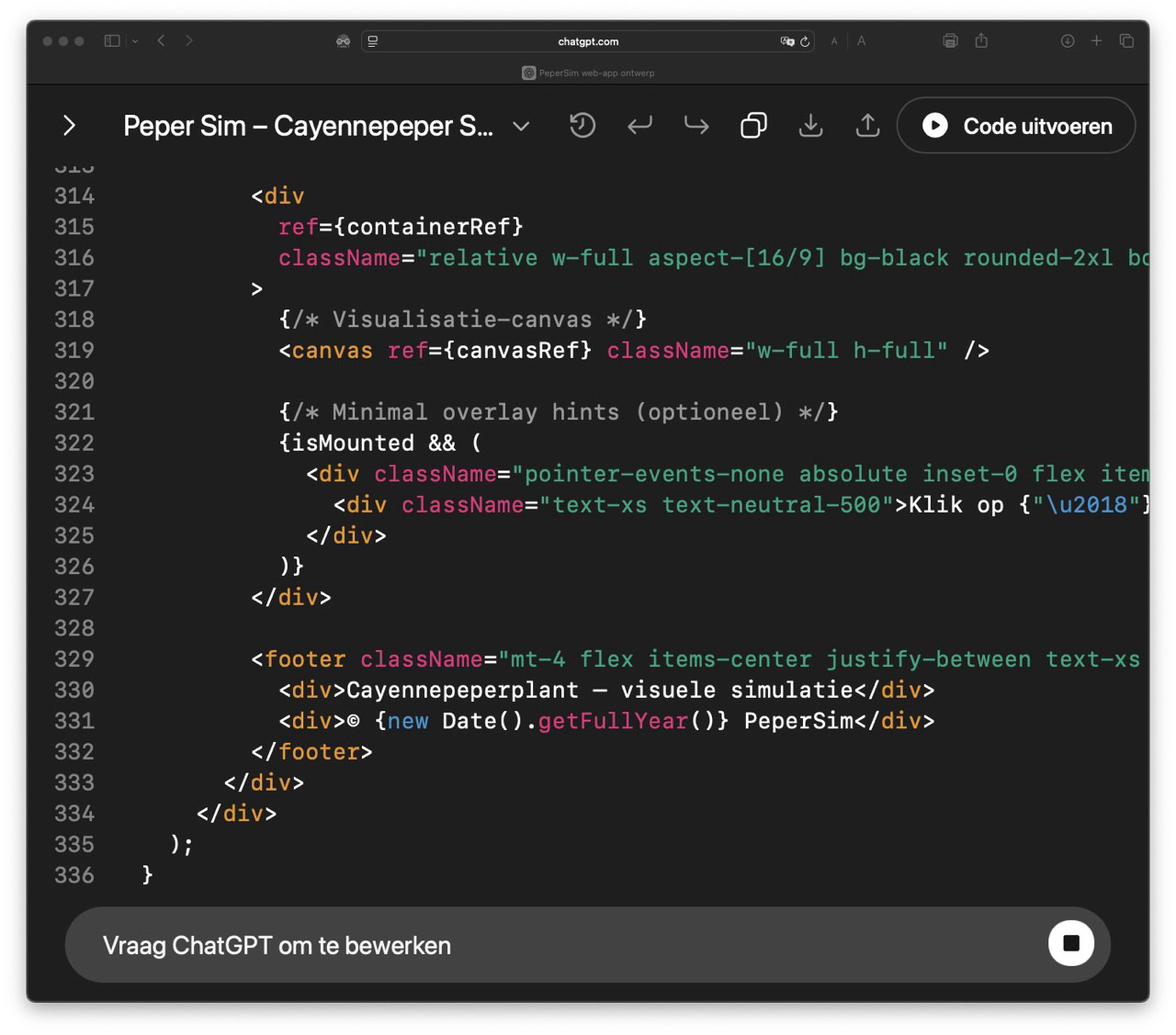Click the Vraag ChatGPT om te bewerken field
Screen dimensions: 1176x1035
point(551,945)
